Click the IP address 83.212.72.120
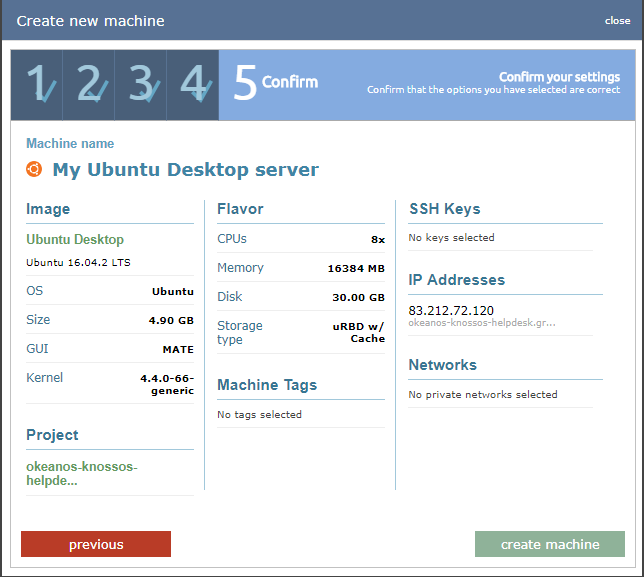The width and height of the screenshot is (644, 577). (x=451, y=311)
